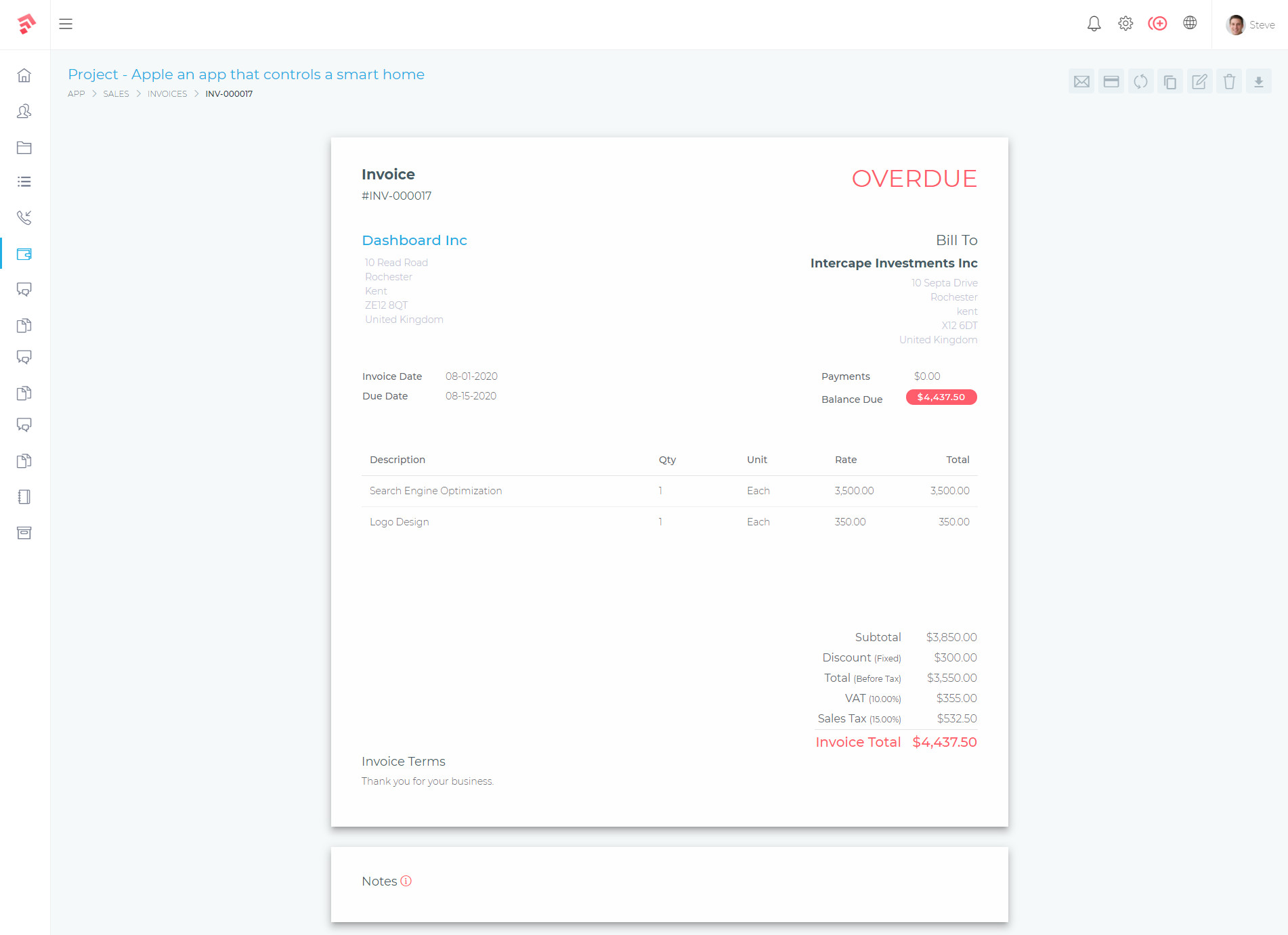Screen dimensions: 1288x935
Task: Go to the INVOICES breadcrumb
Action: [167, 93]
